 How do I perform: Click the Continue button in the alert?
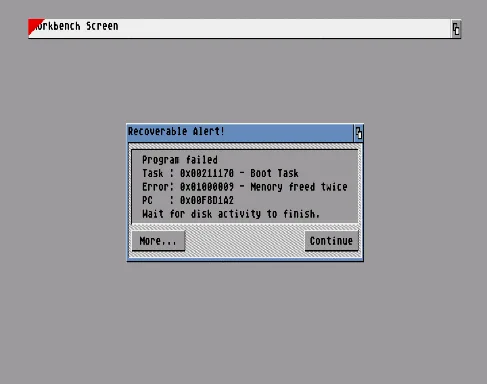[331, 241]
